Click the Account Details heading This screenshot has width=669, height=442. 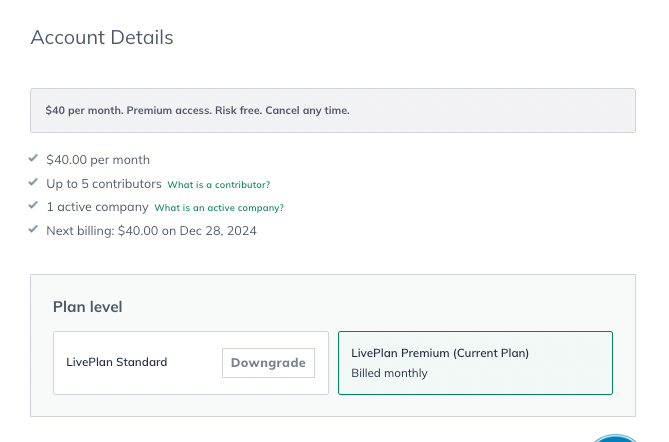coord(102,38)
